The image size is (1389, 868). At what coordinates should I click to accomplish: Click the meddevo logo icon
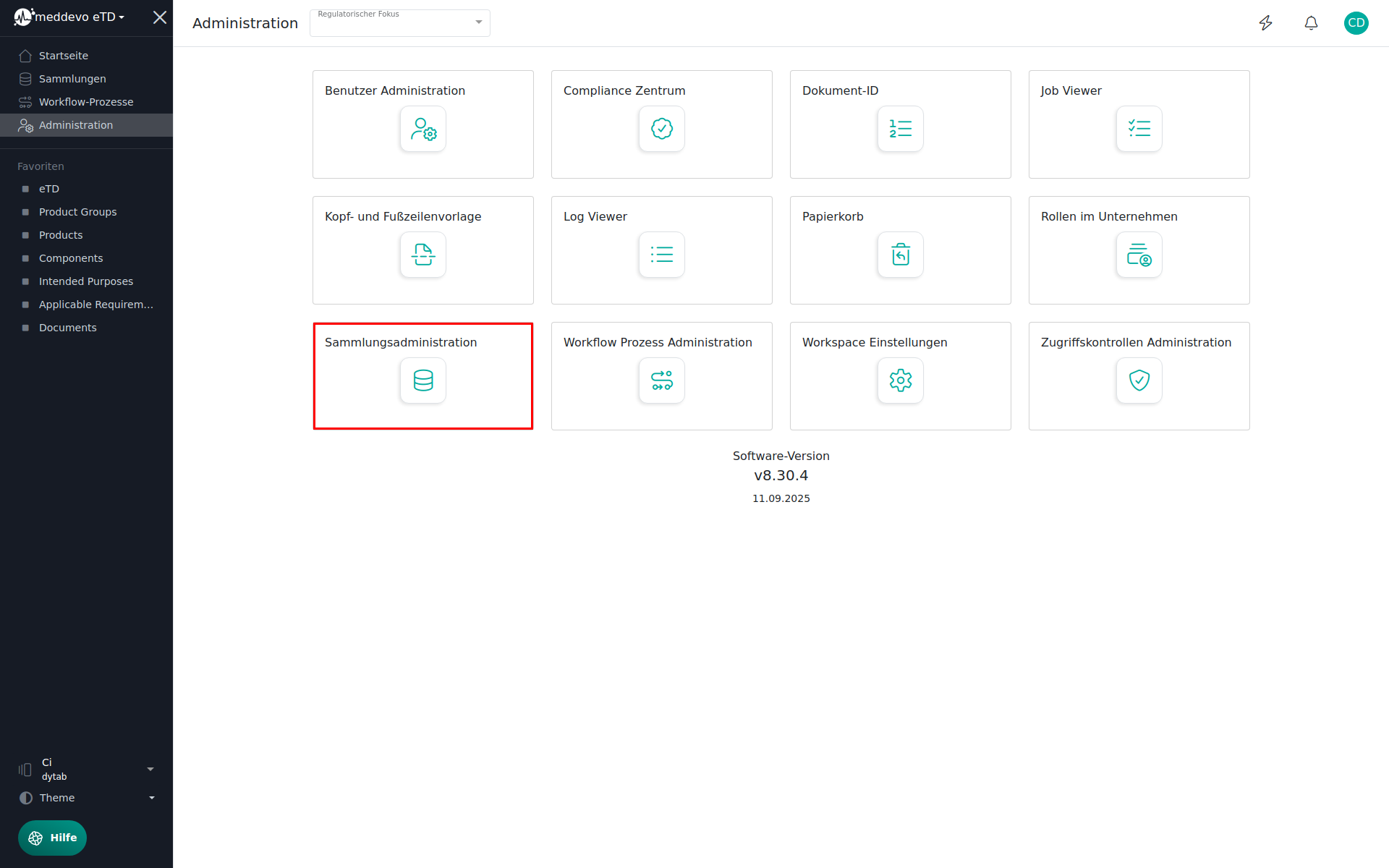click(x=24, y=17)
